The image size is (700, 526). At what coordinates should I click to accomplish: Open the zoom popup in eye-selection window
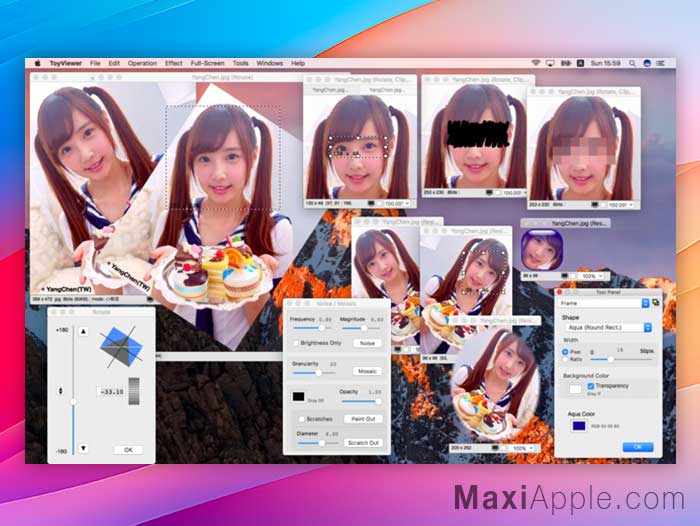pos(397,204)
